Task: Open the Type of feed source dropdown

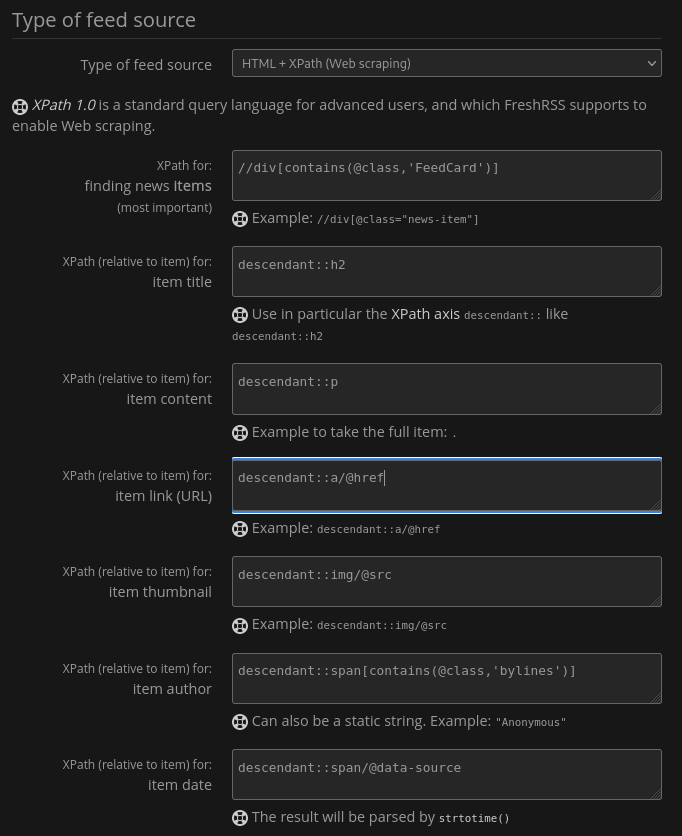Action: pos(446,63)
